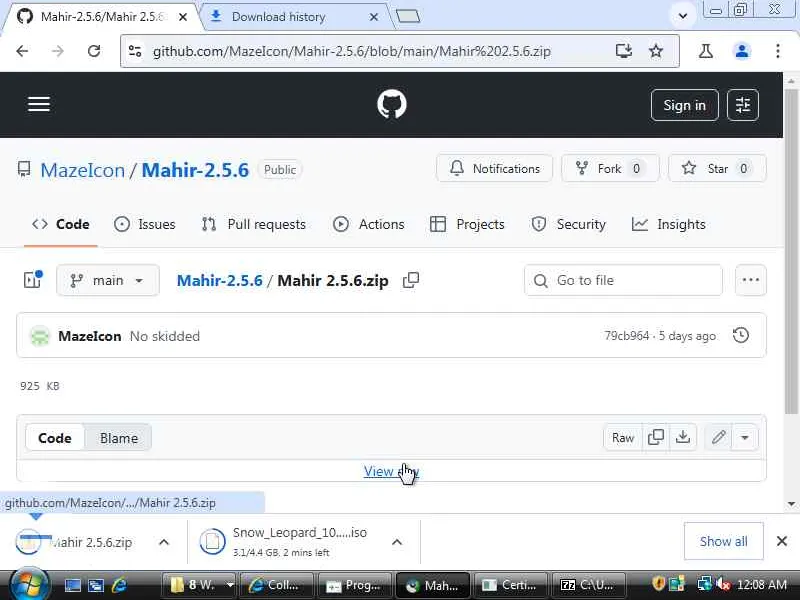
Task: Click Show Desktop quick launch icon
Action: [x=72, y=585]
